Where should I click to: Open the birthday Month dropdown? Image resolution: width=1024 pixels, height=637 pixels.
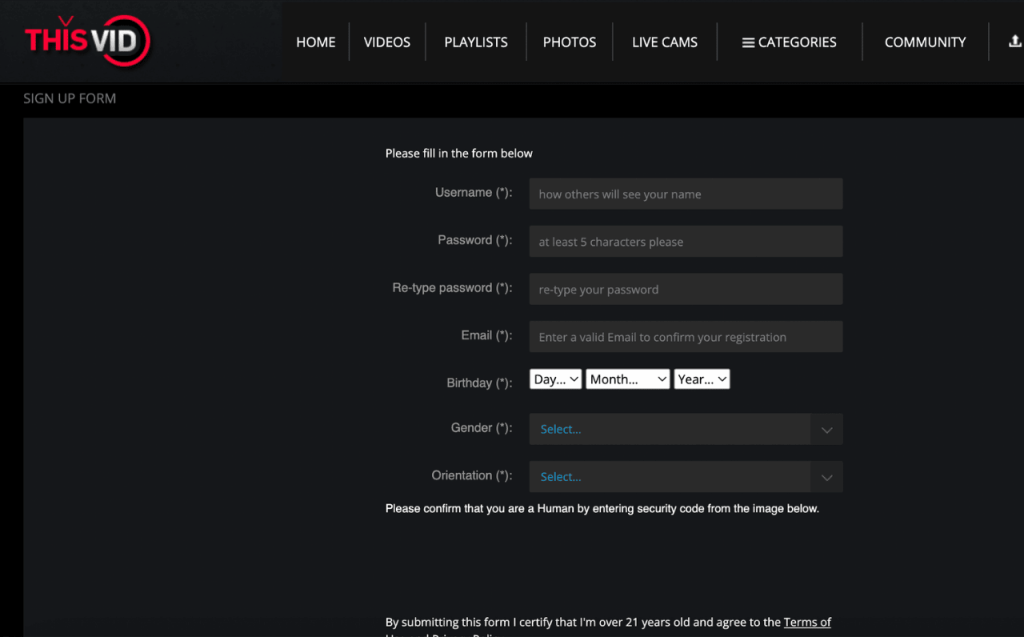coord(628,379)
